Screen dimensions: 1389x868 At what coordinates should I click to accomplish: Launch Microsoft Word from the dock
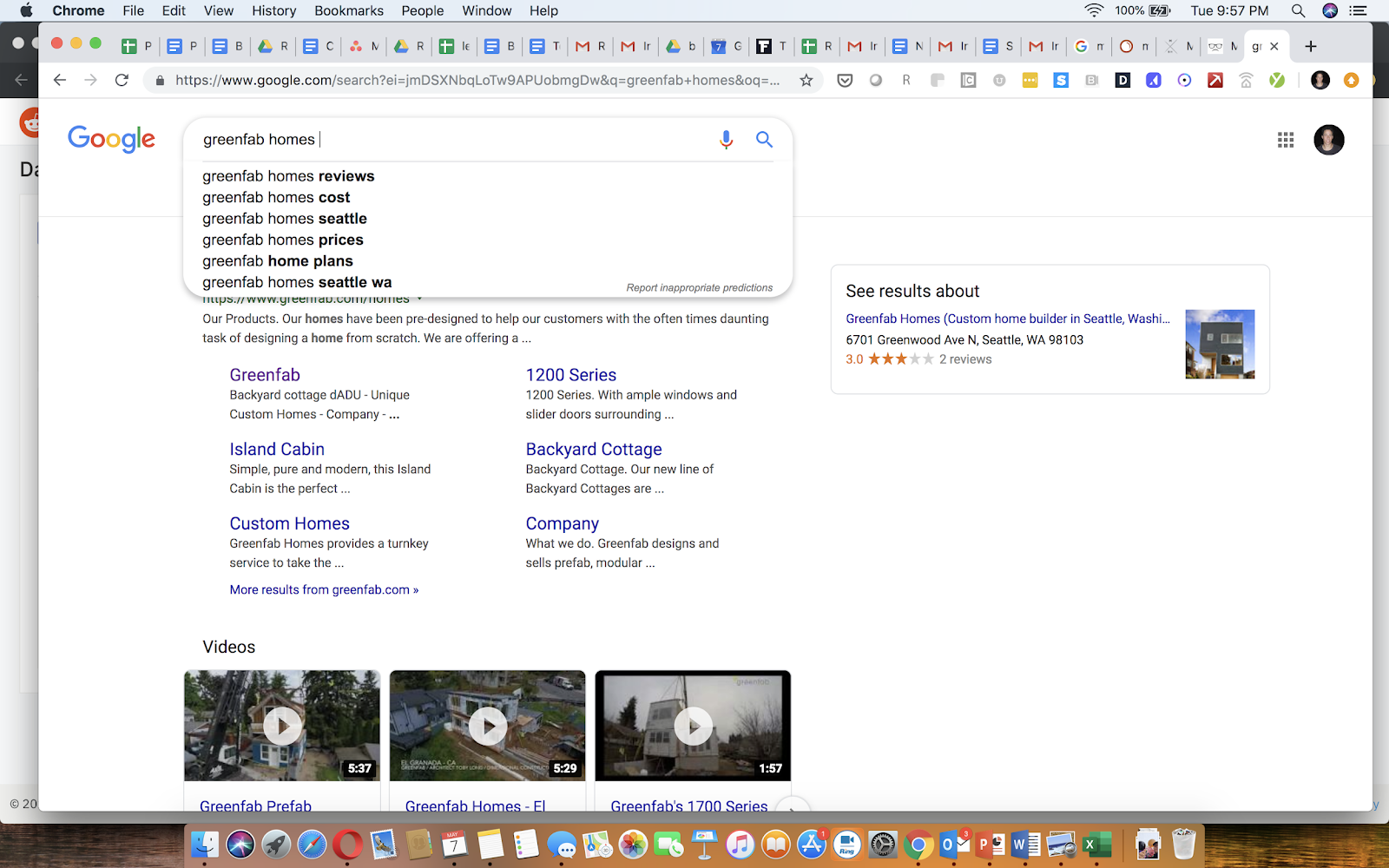tap(1026, 844)
